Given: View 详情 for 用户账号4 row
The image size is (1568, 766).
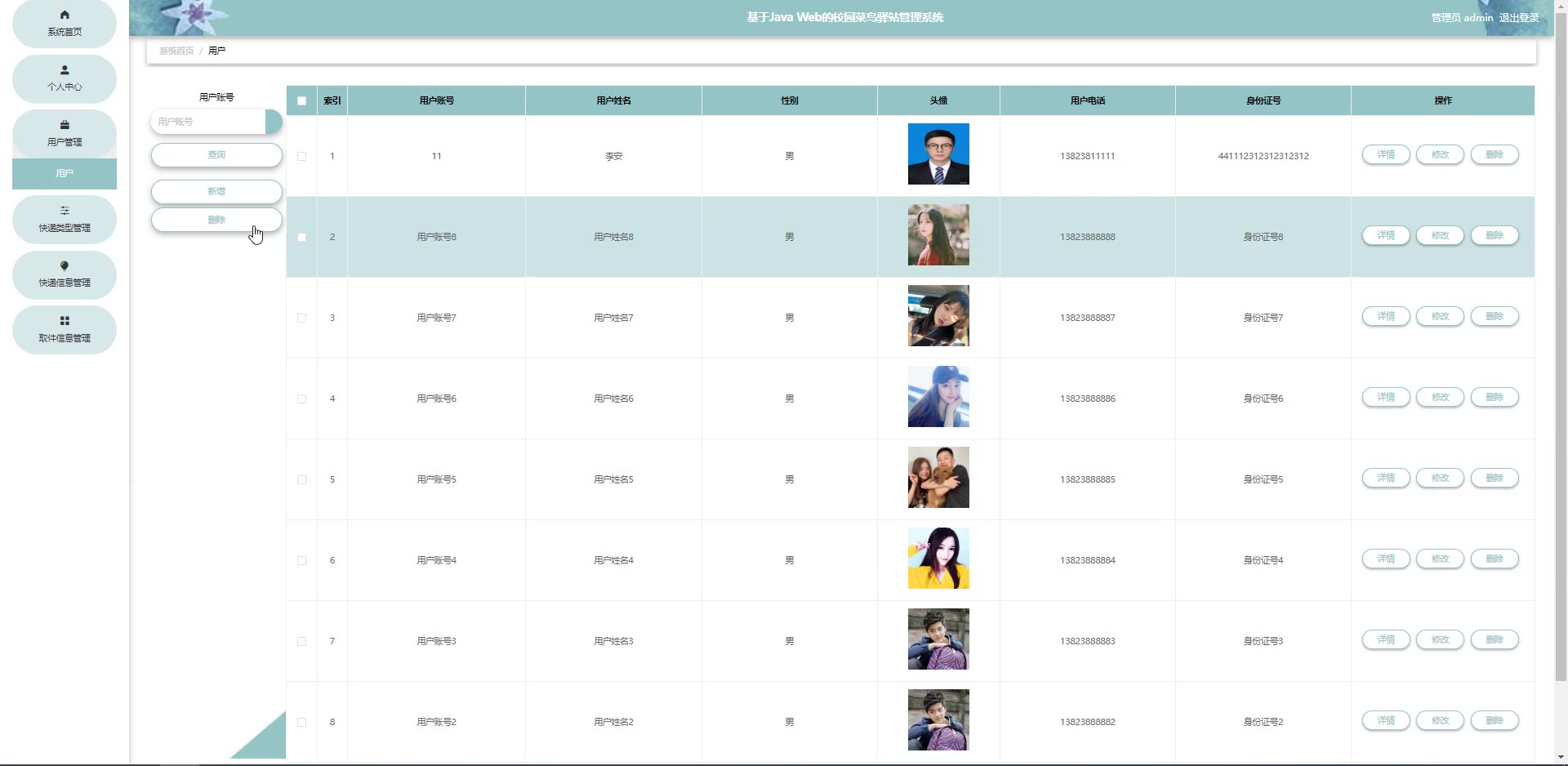Looking at the screenshot, I should (1386, 559).
